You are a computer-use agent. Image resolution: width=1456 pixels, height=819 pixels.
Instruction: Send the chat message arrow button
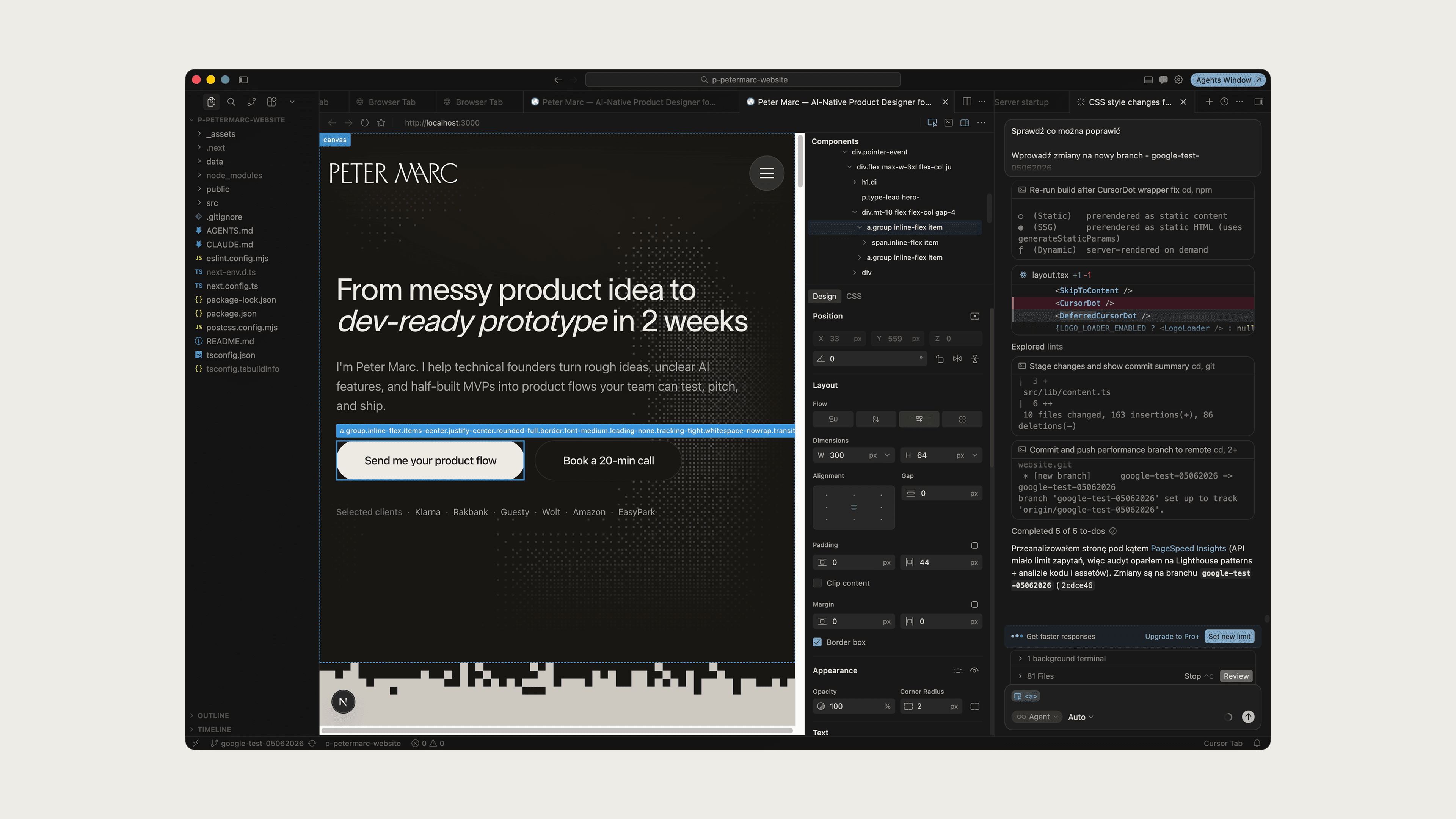click(1248, 717)
